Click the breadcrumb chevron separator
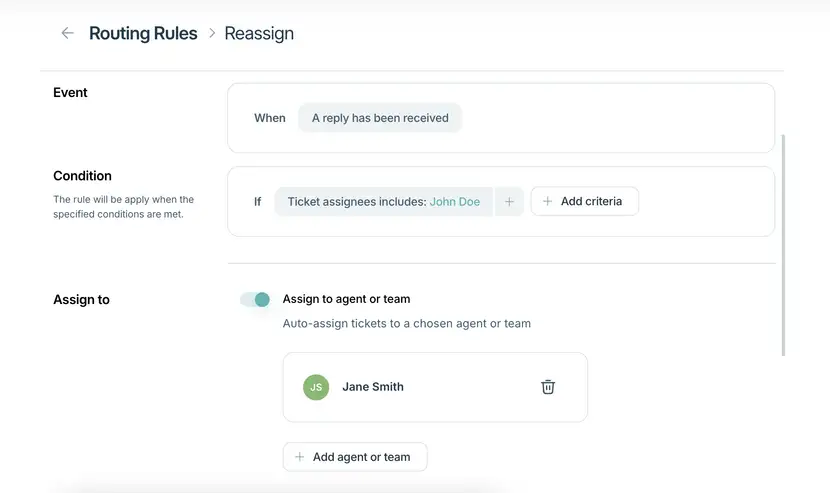Viewport: 830px width, 493px height. click(x=212, y=33)
